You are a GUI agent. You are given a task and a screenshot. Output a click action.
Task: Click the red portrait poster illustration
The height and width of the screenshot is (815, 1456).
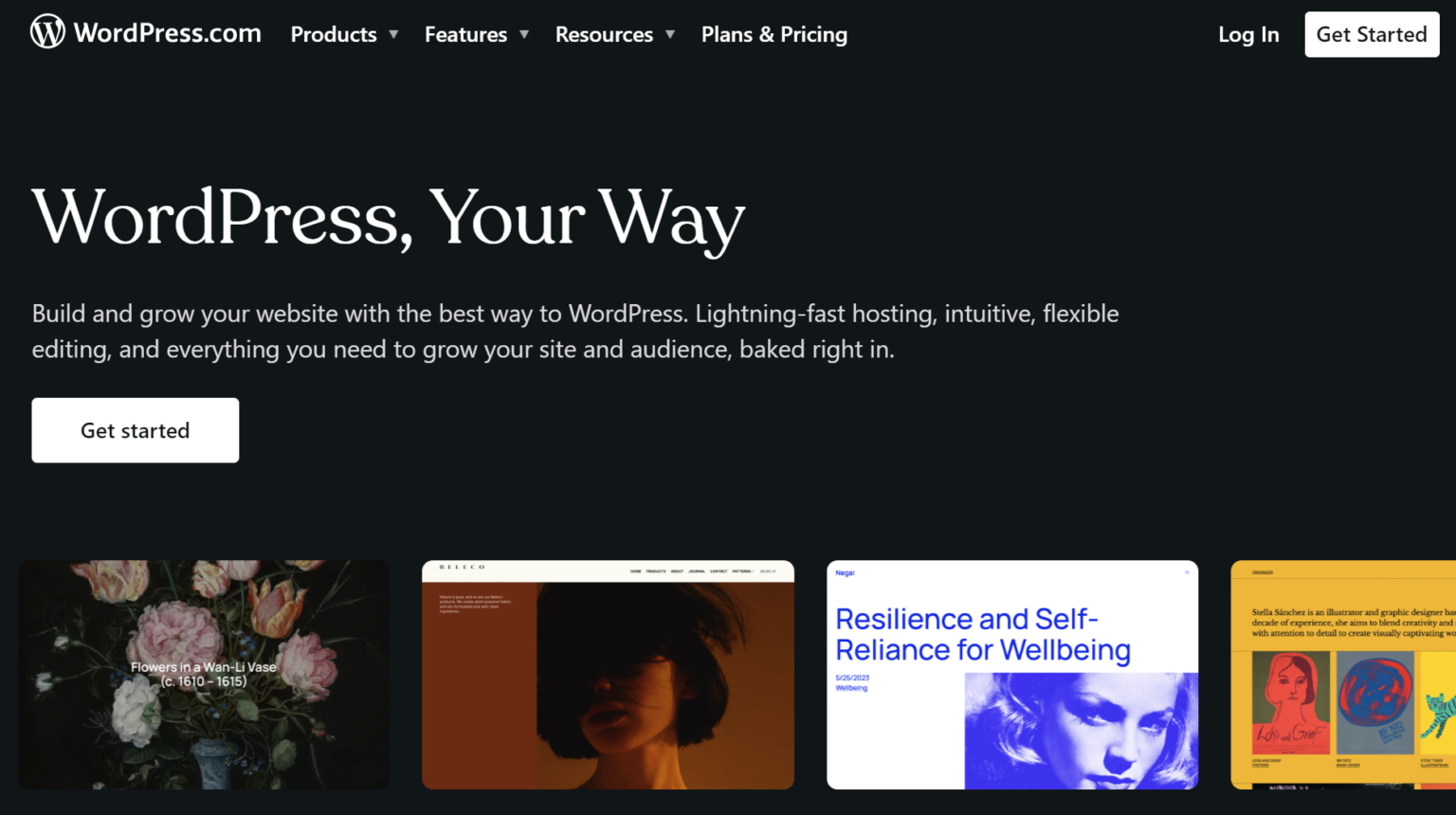pyautogui.click(x=1290, y=702)
